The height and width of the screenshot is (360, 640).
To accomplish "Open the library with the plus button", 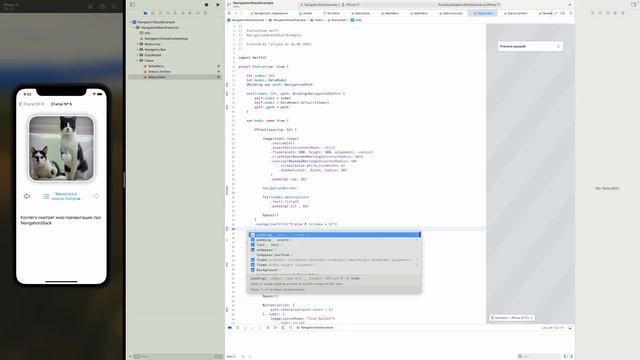I will [569, 4].
